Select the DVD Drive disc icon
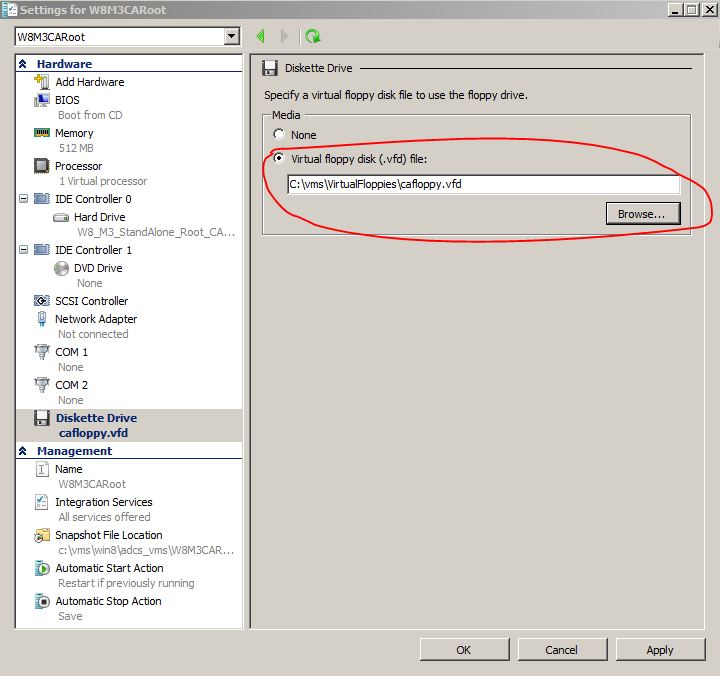Screen dimensions: 720x676 61,268
